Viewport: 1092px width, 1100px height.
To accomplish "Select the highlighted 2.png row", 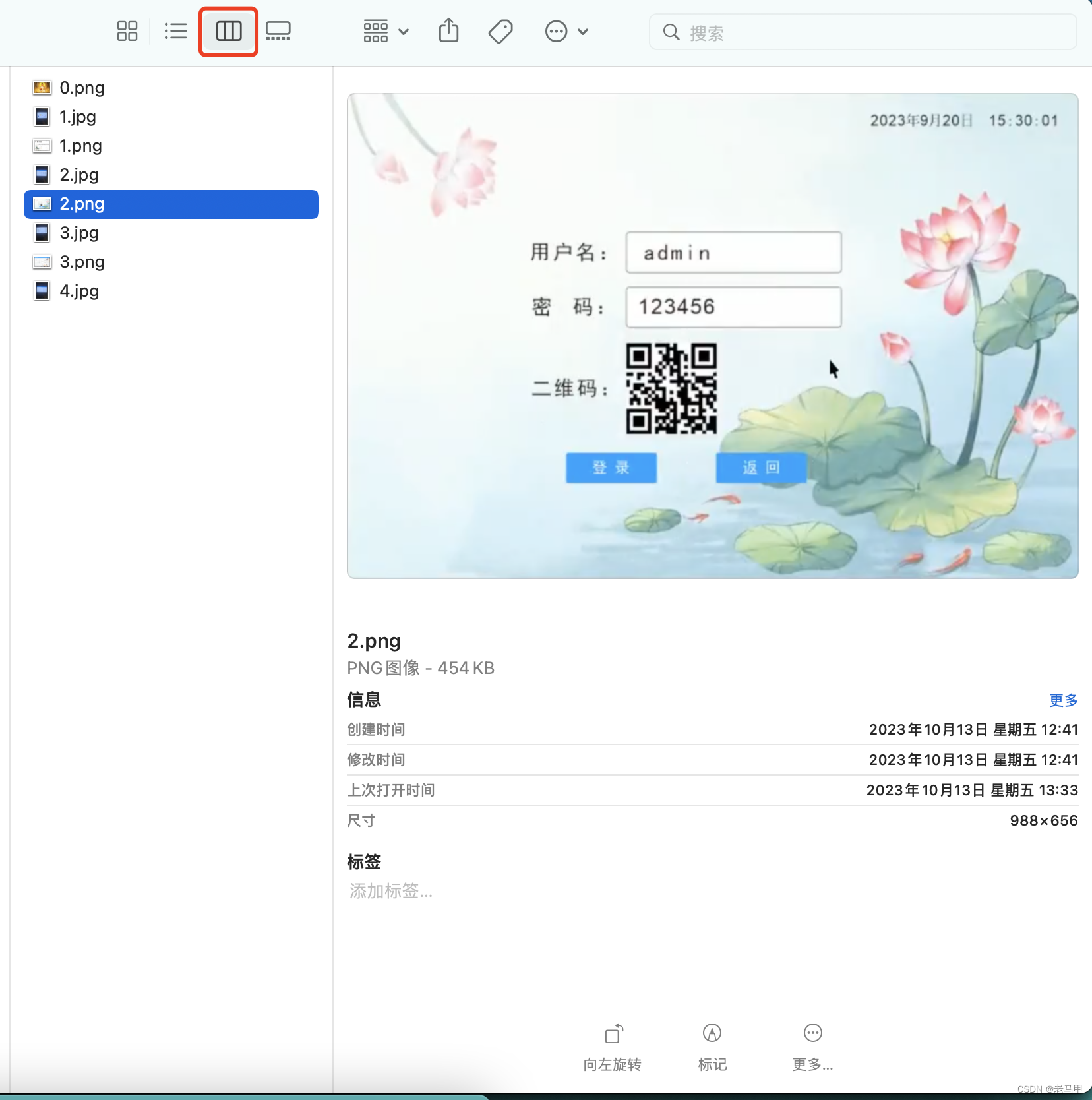I will [x=171, y=204].
